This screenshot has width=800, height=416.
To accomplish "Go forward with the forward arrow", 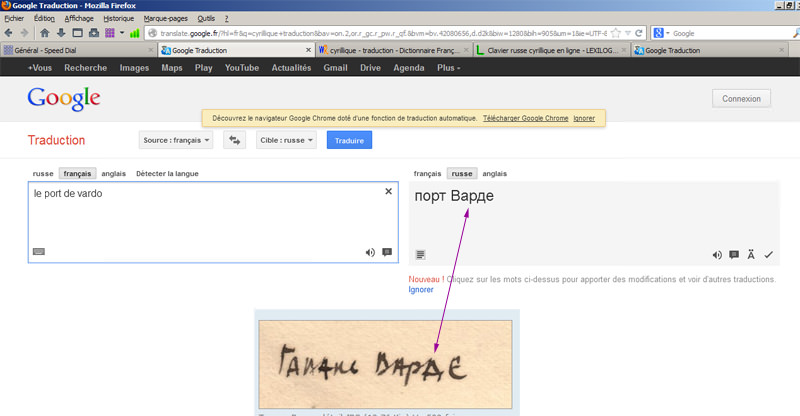I will [24, 33].
